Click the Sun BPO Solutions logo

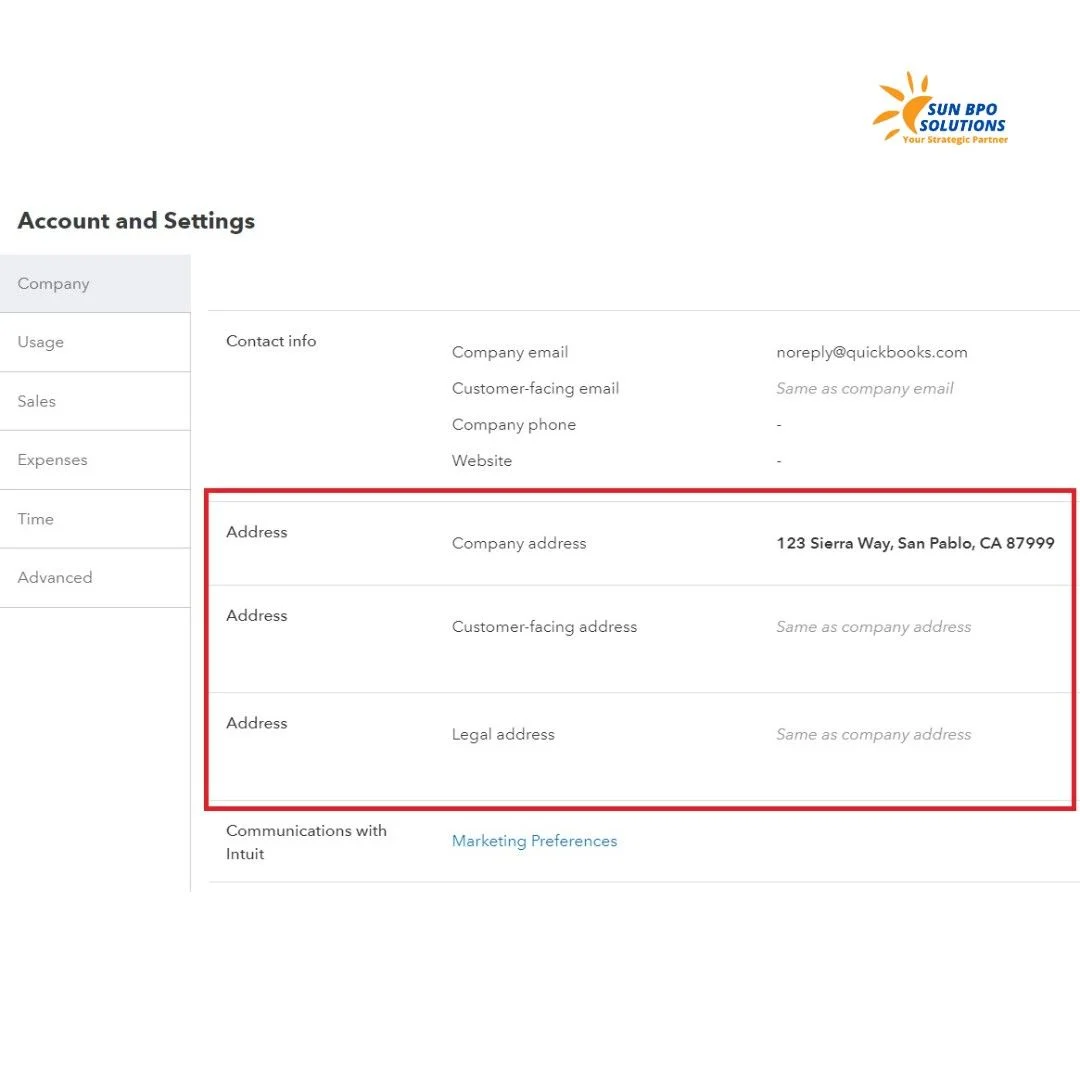939,109
